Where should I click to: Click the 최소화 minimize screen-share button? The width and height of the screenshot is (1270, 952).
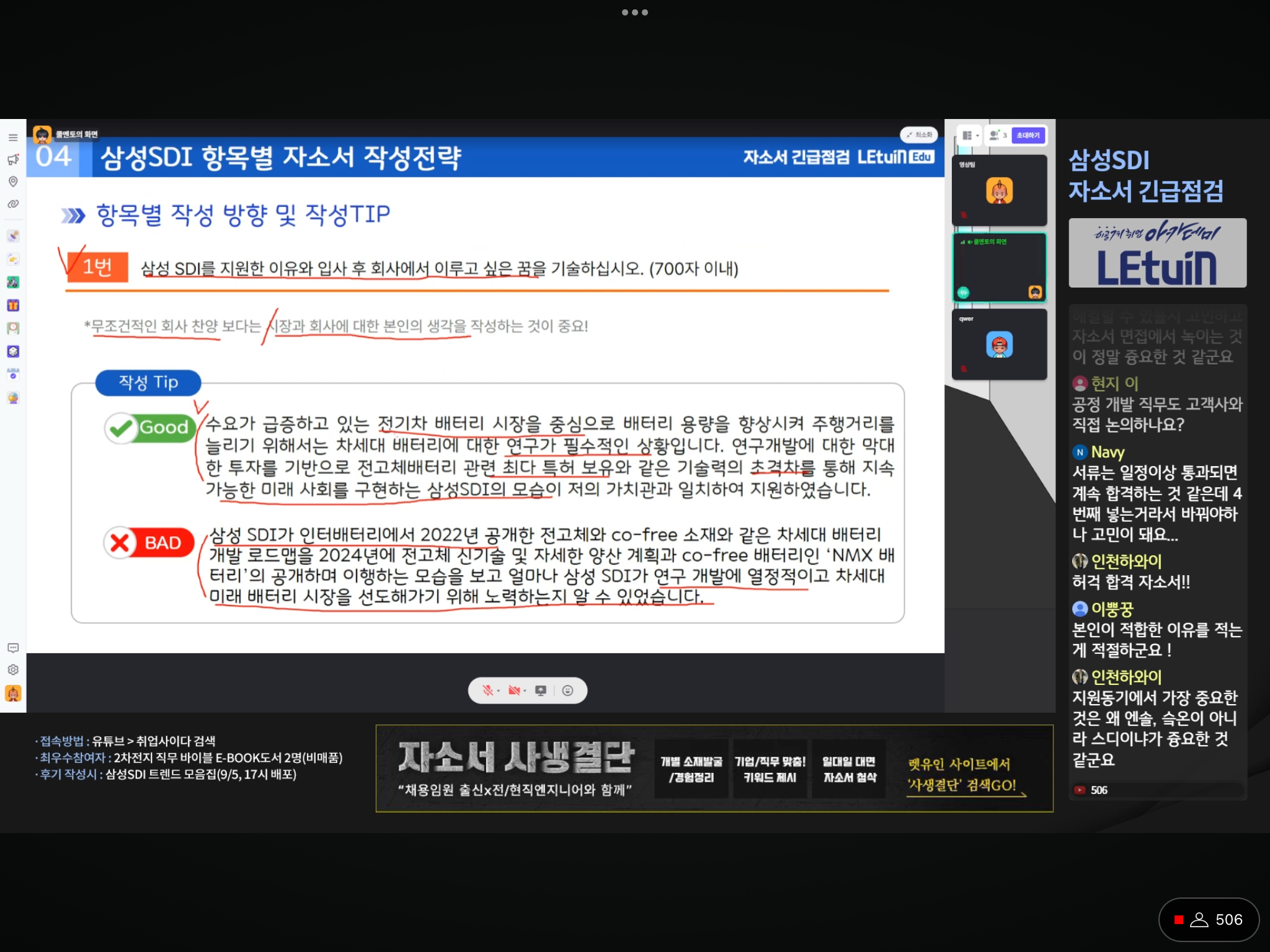click(x=919, y=134)
